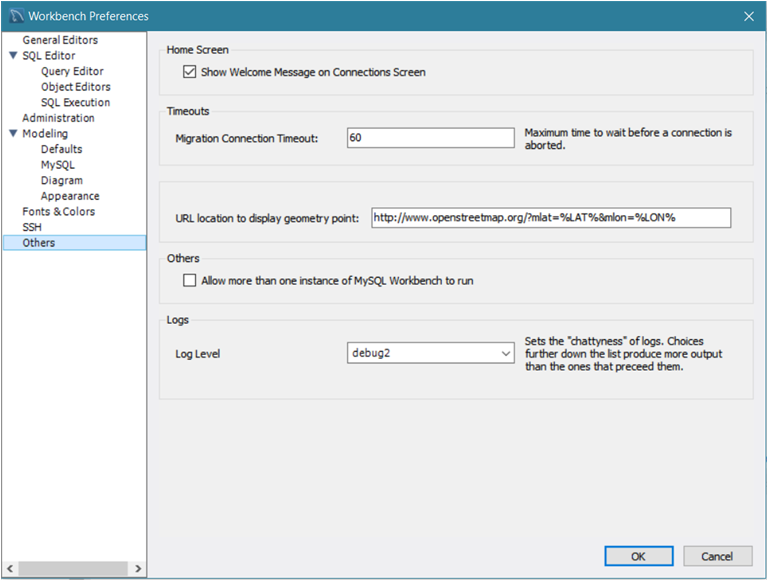The width and height of the screenshot is (768, 581).
Task: Click 'URL location to display geometry point:' label
Action: pyautogui.click(x=267, y=218)
